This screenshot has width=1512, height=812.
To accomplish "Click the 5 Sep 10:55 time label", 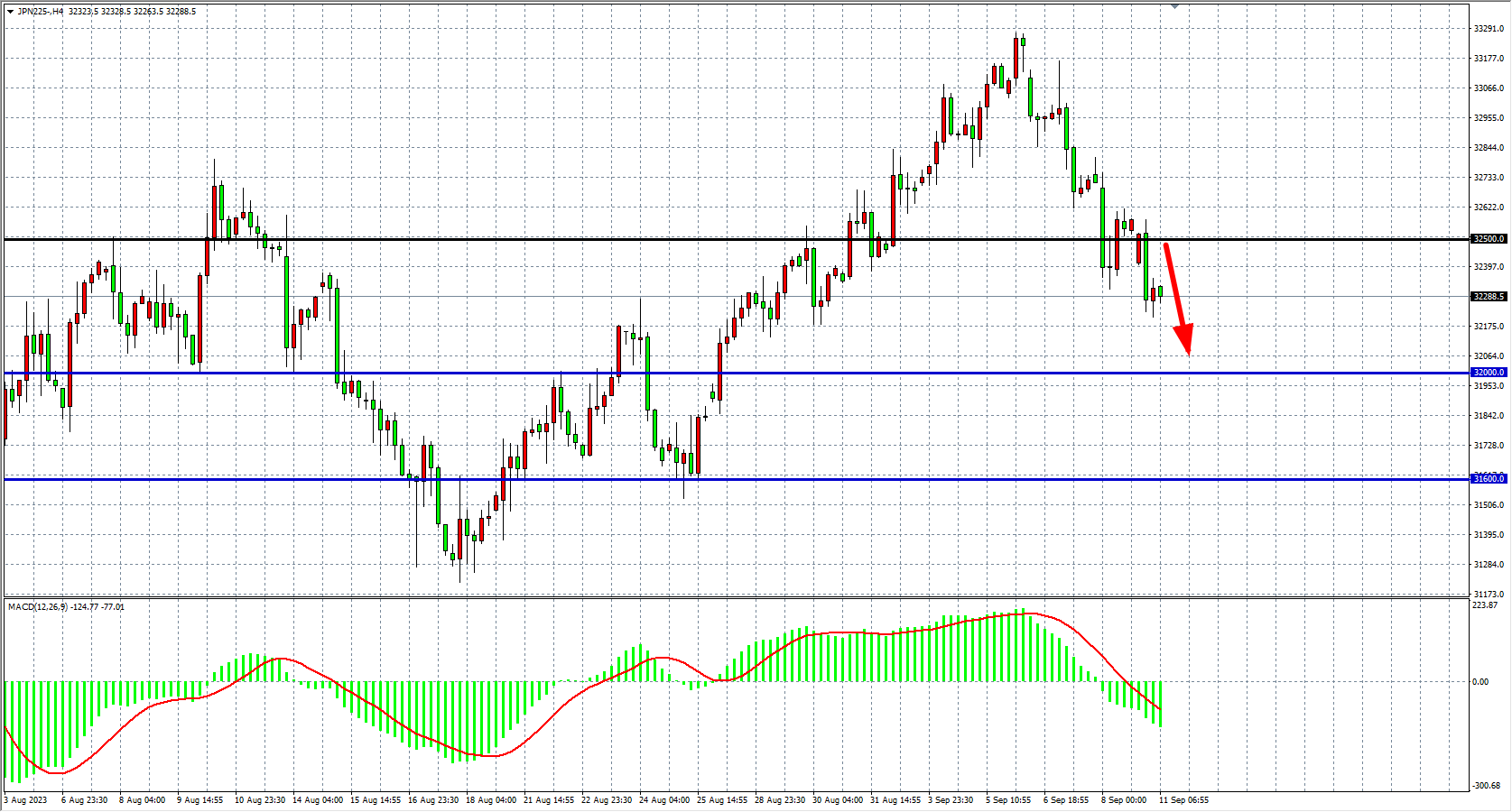I will 1008,800.
